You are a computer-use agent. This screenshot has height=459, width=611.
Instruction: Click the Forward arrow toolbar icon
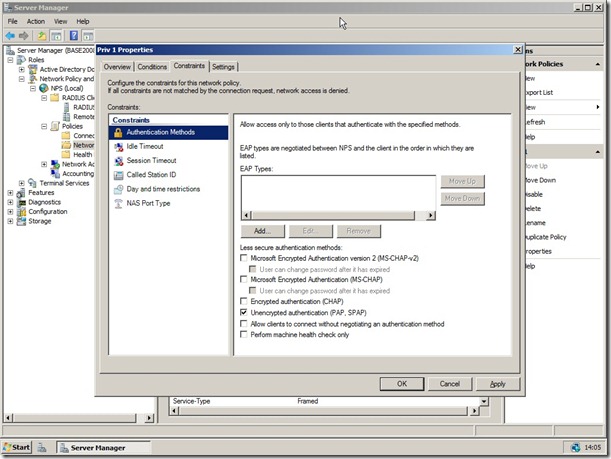coord(24,36)
